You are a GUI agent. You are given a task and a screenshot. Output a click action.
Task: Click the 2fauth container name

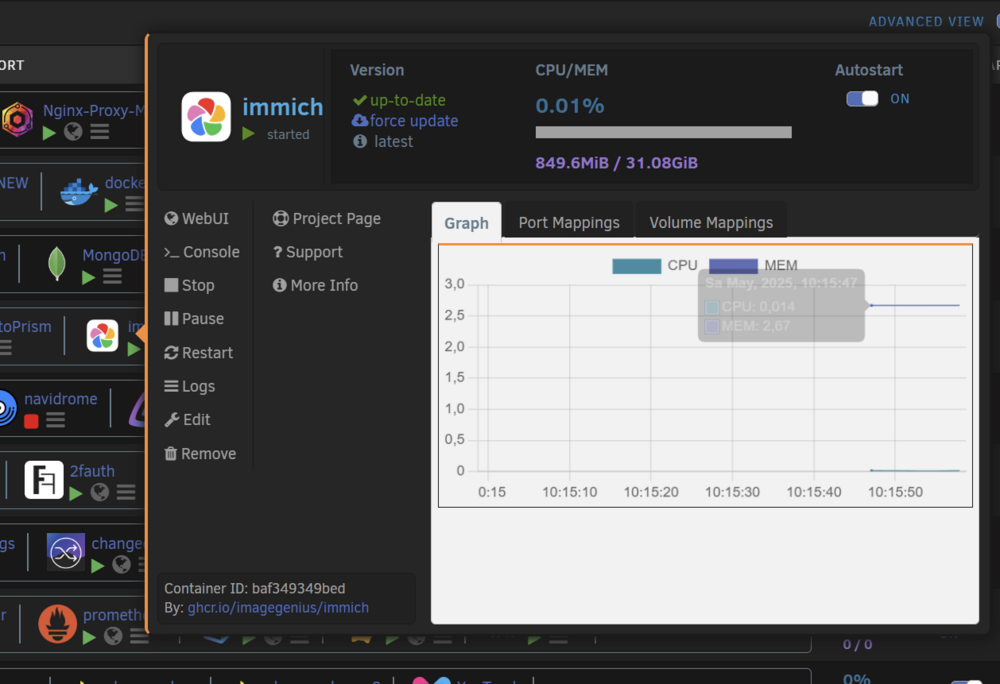pyautogui.click(x=92, y=471)
